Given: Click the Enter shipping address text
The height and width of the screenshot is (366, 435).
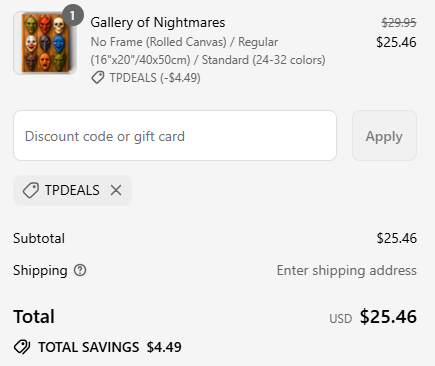Looking at the screenshot, I should (347, 270).
